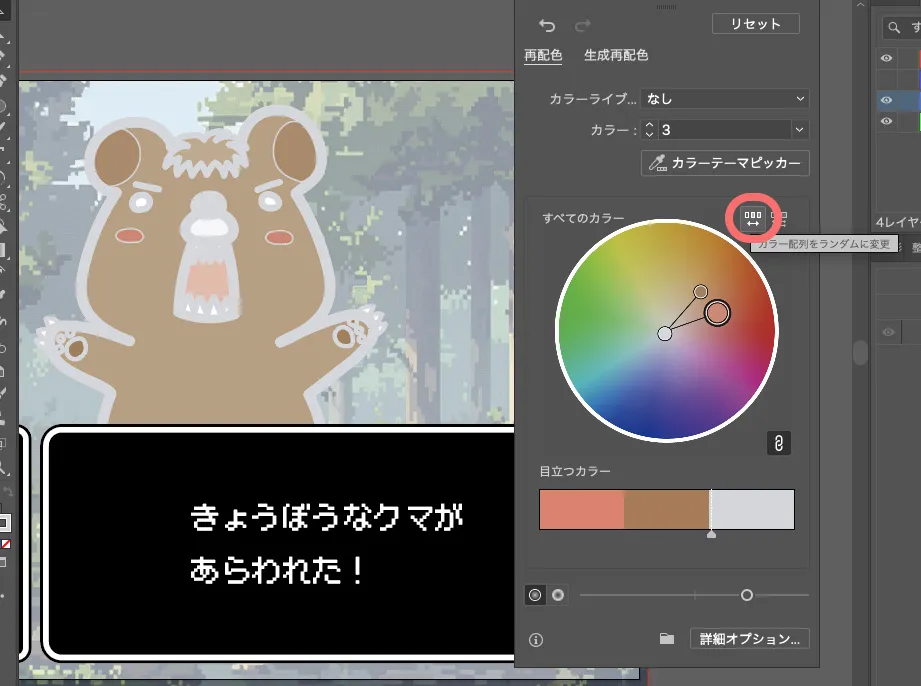The width and height of the screenshot is (921, 686).
Task: Select the show brightness and hue wheel option
Action: (x=558, y=595)
